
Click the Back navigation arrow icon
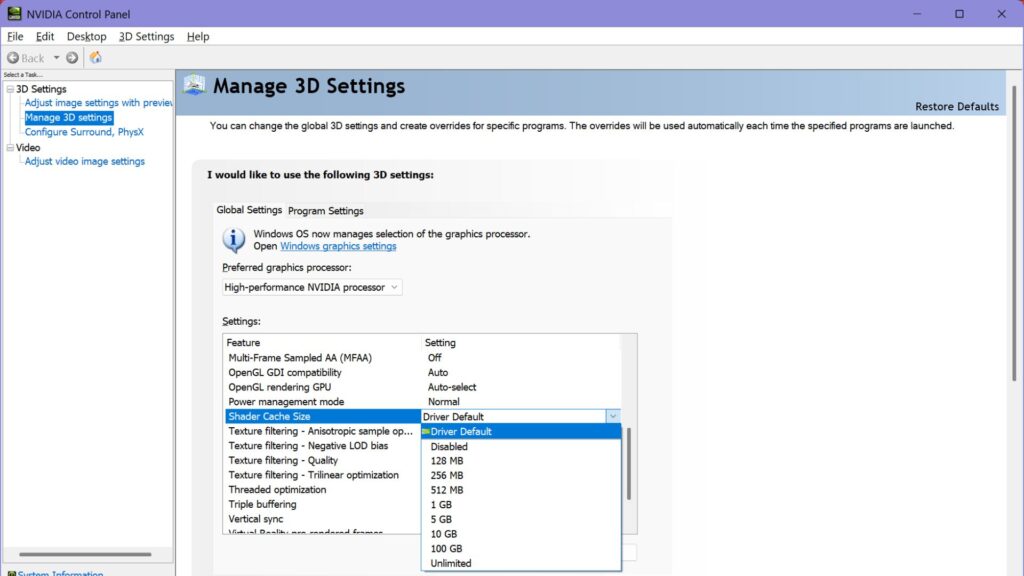(12, 57)
